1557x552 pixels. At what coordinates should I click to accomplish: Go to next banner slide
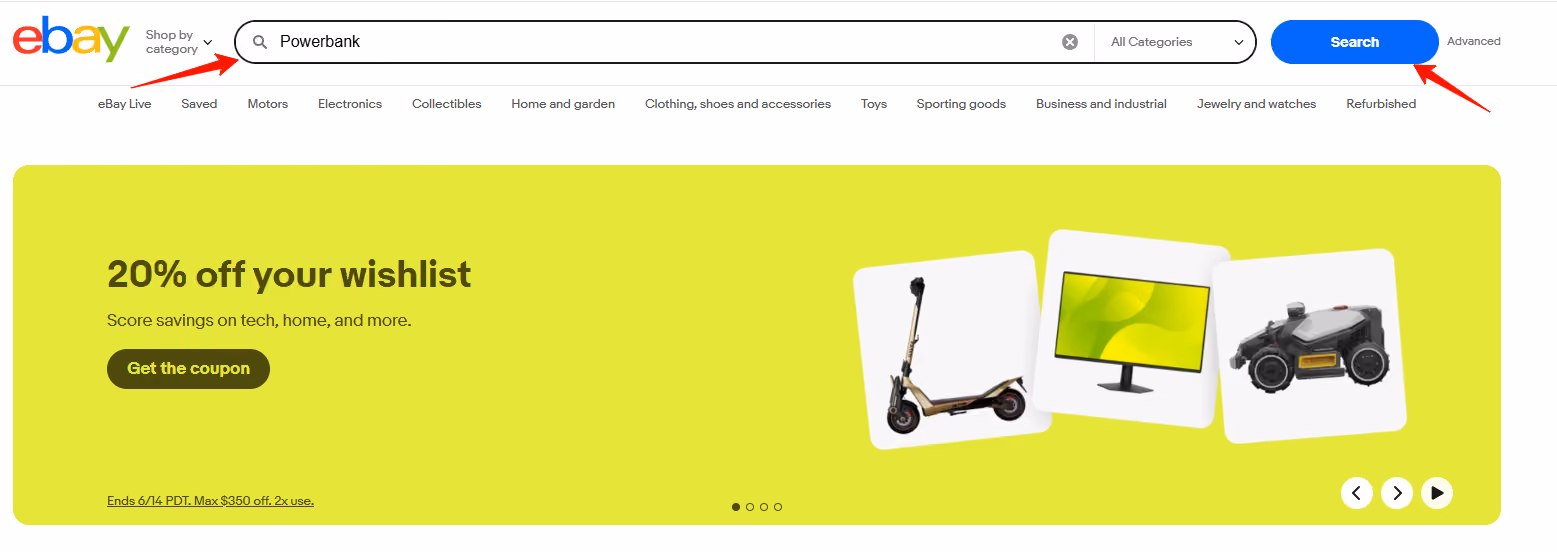point(1397,493)
